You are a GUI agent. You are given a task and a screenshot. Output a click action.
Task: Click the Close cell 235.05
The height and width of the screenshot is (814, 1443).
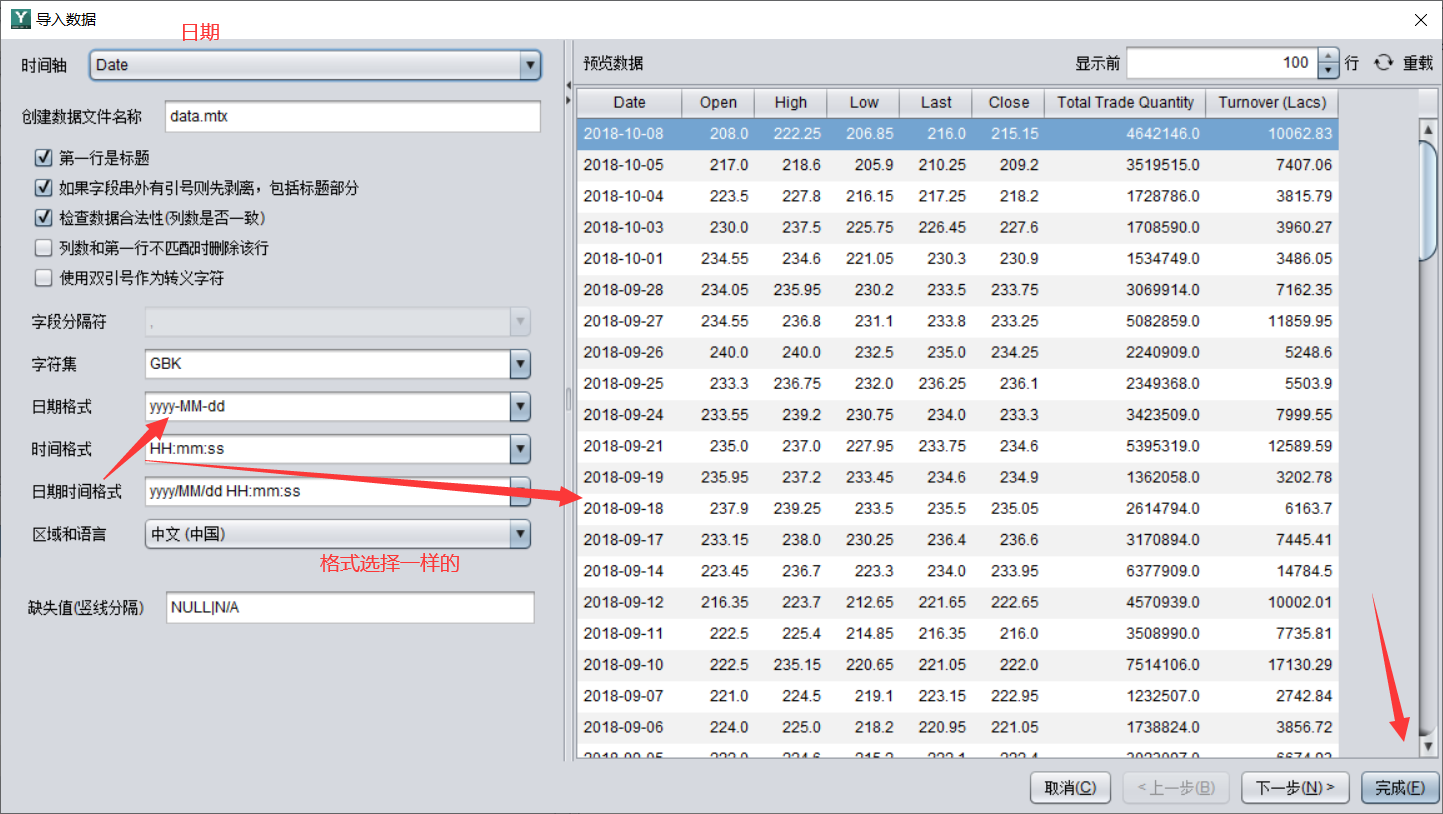(x=1008, y=508)
